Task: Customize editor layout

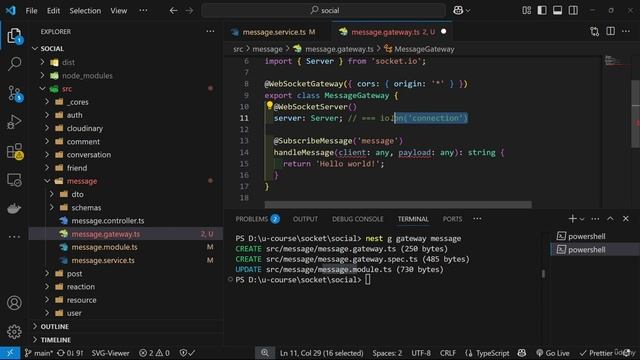Action: tap(527, 11)
